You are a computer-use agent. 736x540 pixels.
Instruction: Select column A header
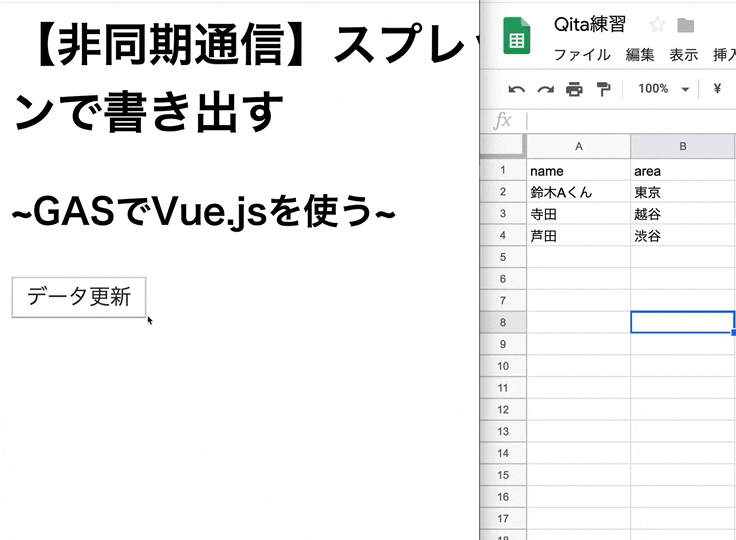point(579,147)
